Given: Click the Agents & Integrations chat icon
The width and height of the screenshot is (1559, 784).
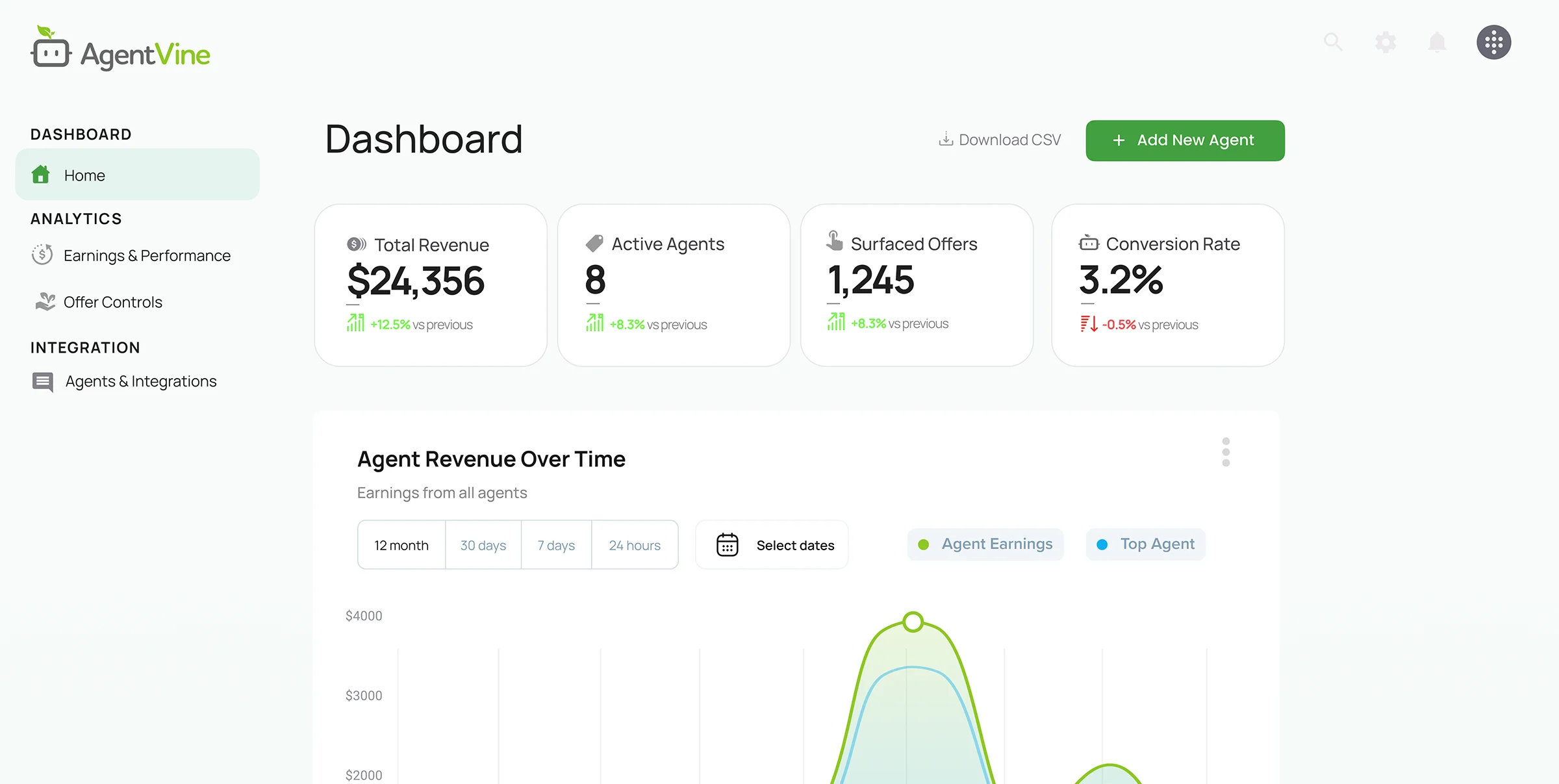Looking at the screenshot, I should [43, 381].
